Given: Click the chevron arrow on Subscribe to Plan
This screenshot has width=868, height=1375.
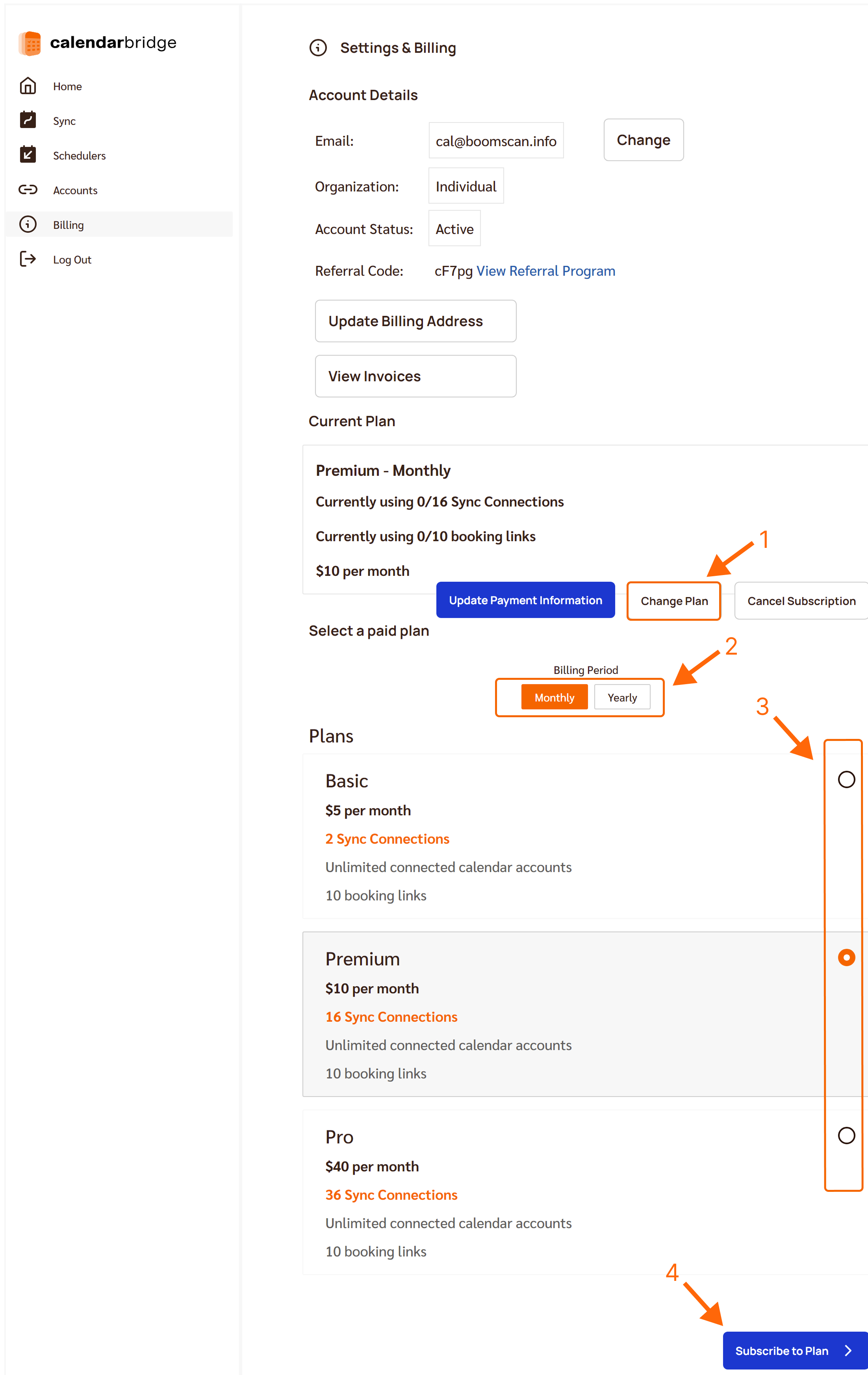Looking at the screenshot, I should pos(848,1351).
